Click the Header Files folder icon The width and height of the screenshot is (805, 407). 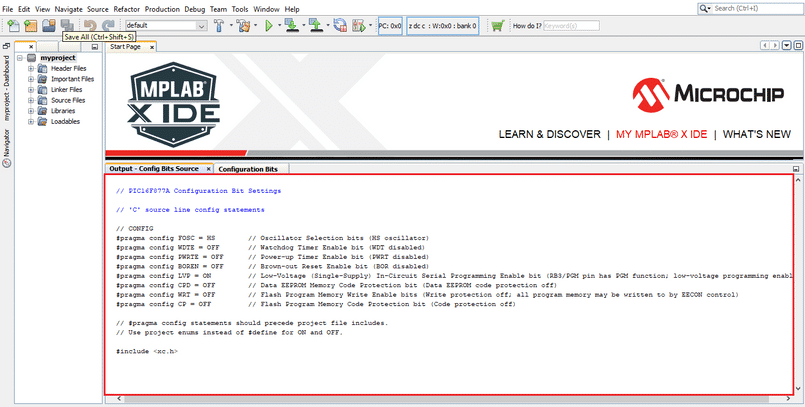point(42,69)
